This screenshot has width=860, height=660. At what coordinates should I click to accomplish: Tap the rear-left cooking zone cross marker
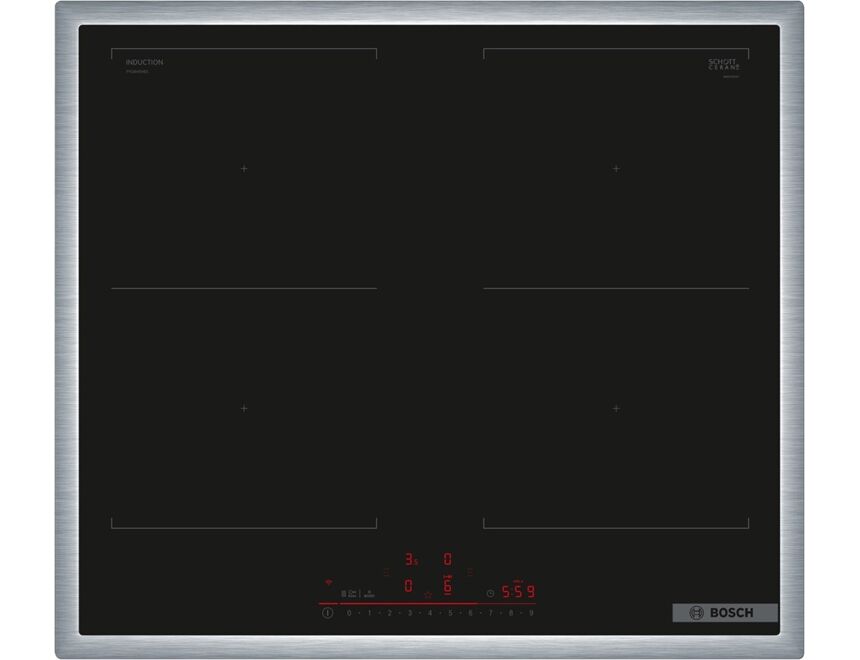point(243,169)
